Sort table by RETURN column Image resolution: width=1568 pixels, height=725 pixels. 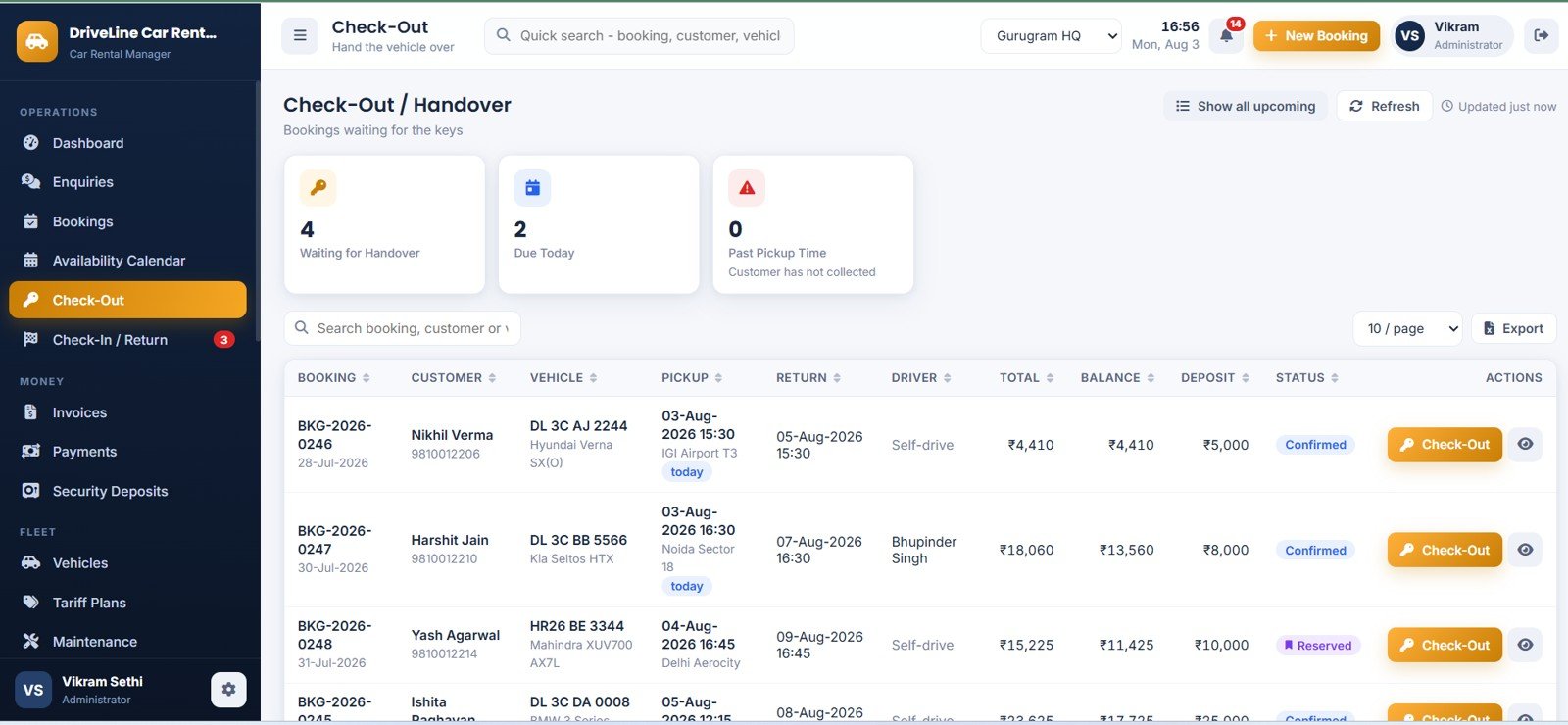point(808,378)
